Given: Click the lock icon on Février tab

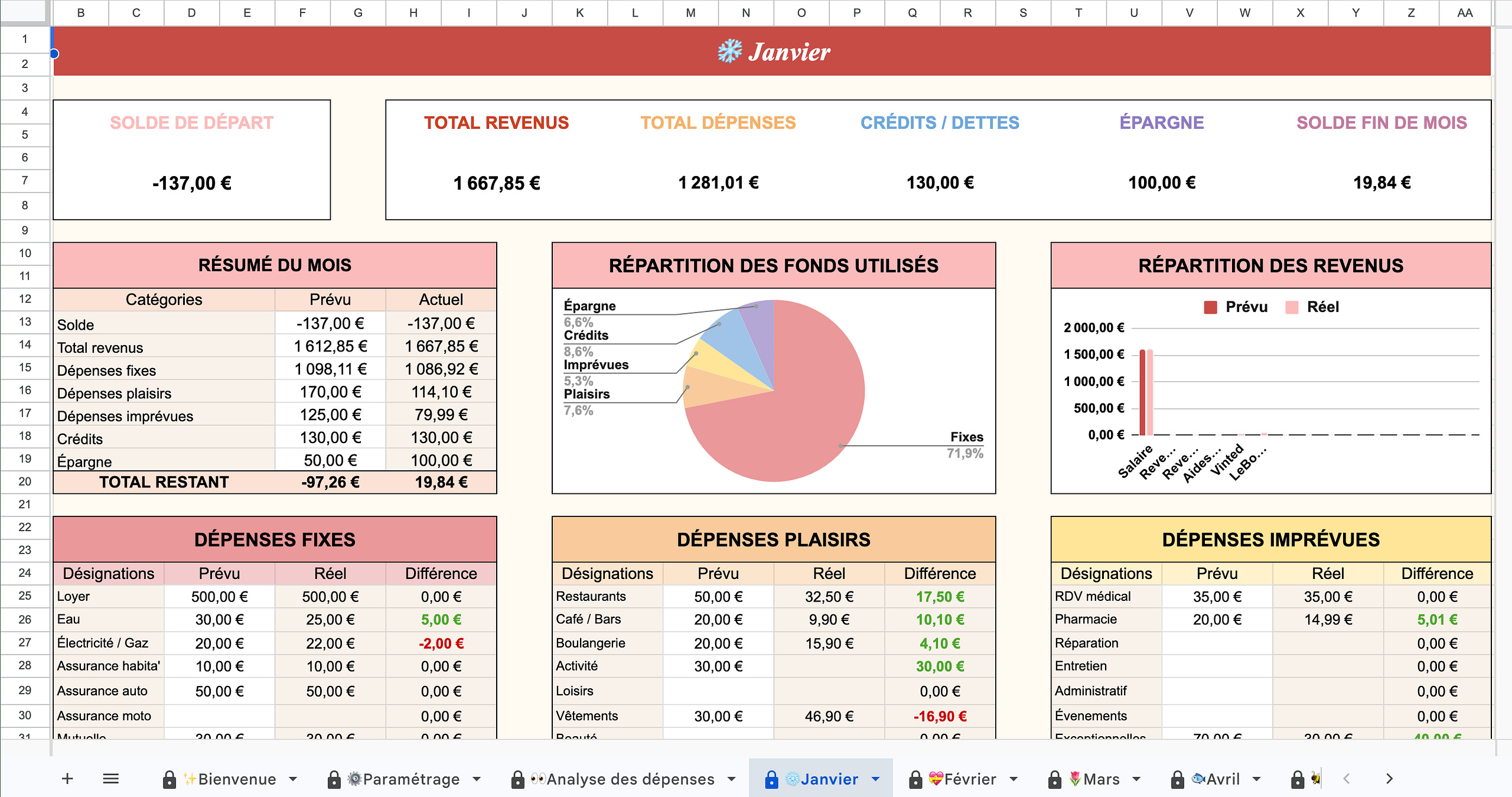Looking at the screenshot, I should click(x=915, y=779).
